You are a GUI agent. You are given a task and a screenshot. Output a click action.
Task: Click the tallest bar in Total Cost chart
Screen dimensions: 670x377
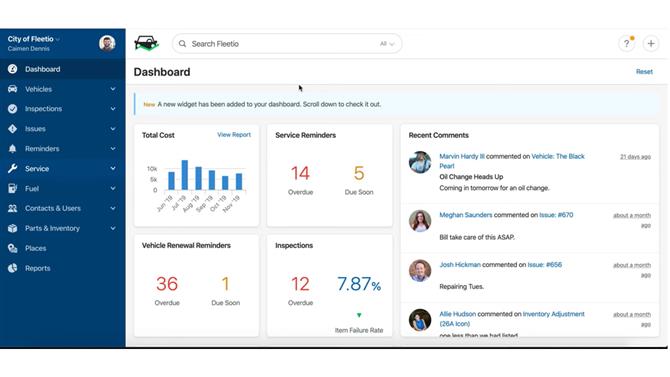pos(185,175)
